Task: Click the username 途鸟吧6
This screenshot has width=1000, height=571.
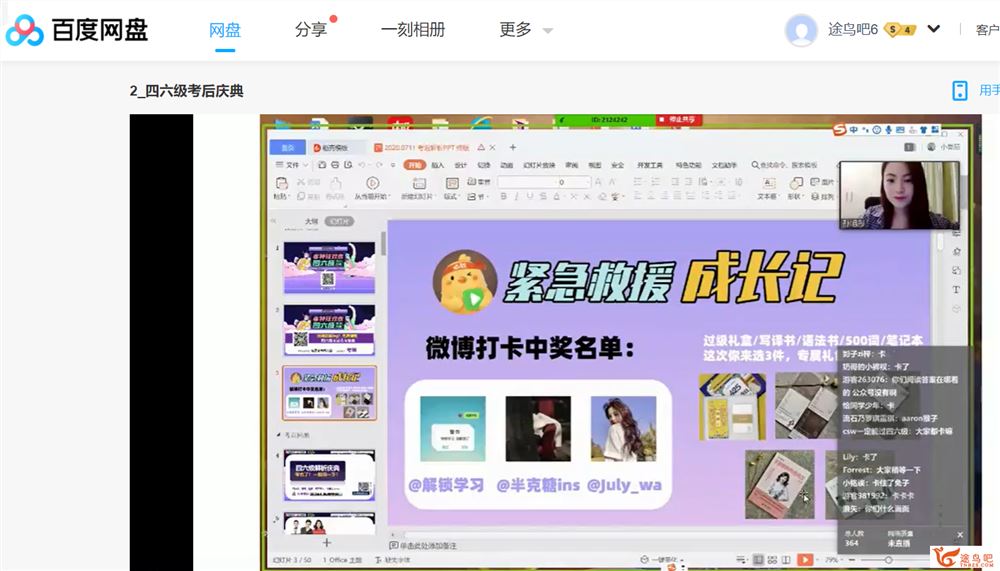Action: (x=853, y=29)
